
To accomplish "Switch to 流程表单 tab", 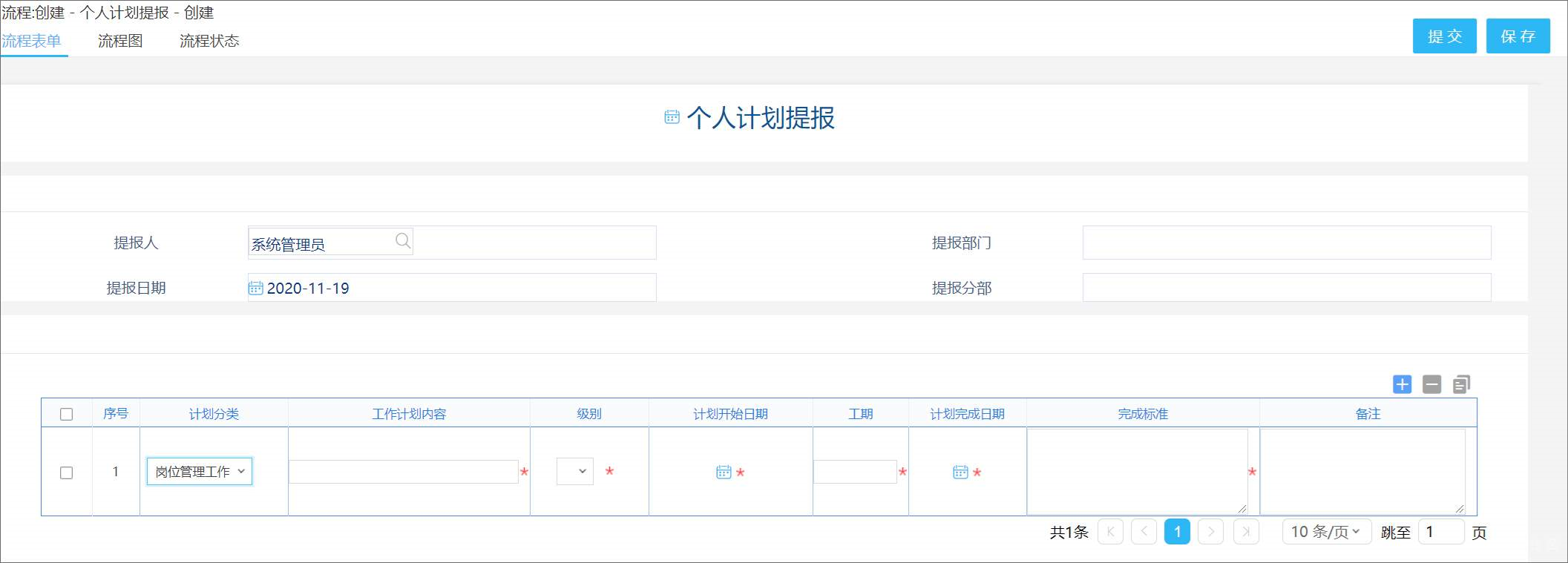I will [x=31, y=41].
